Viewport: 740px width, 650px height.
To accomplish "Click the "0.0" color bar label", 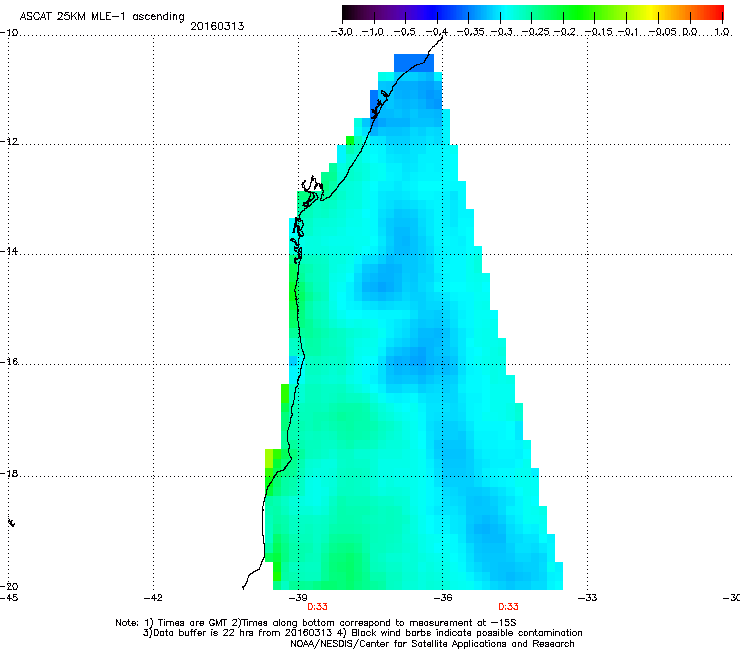I will click(690, 32).
